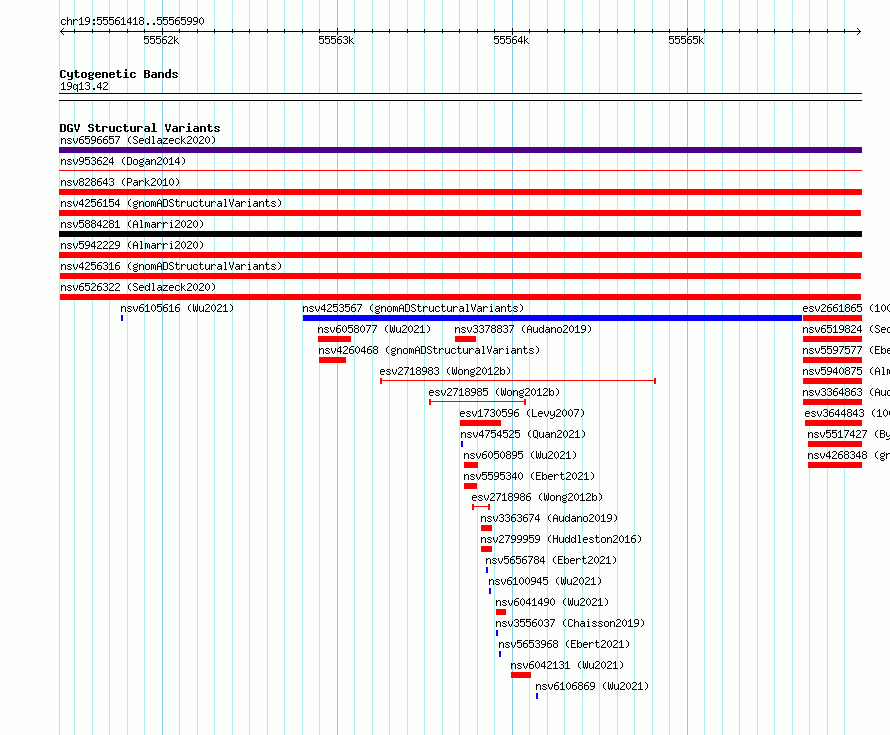
Task: Select the red nsv6041490 variant bar
Action: tap(501, 612)
